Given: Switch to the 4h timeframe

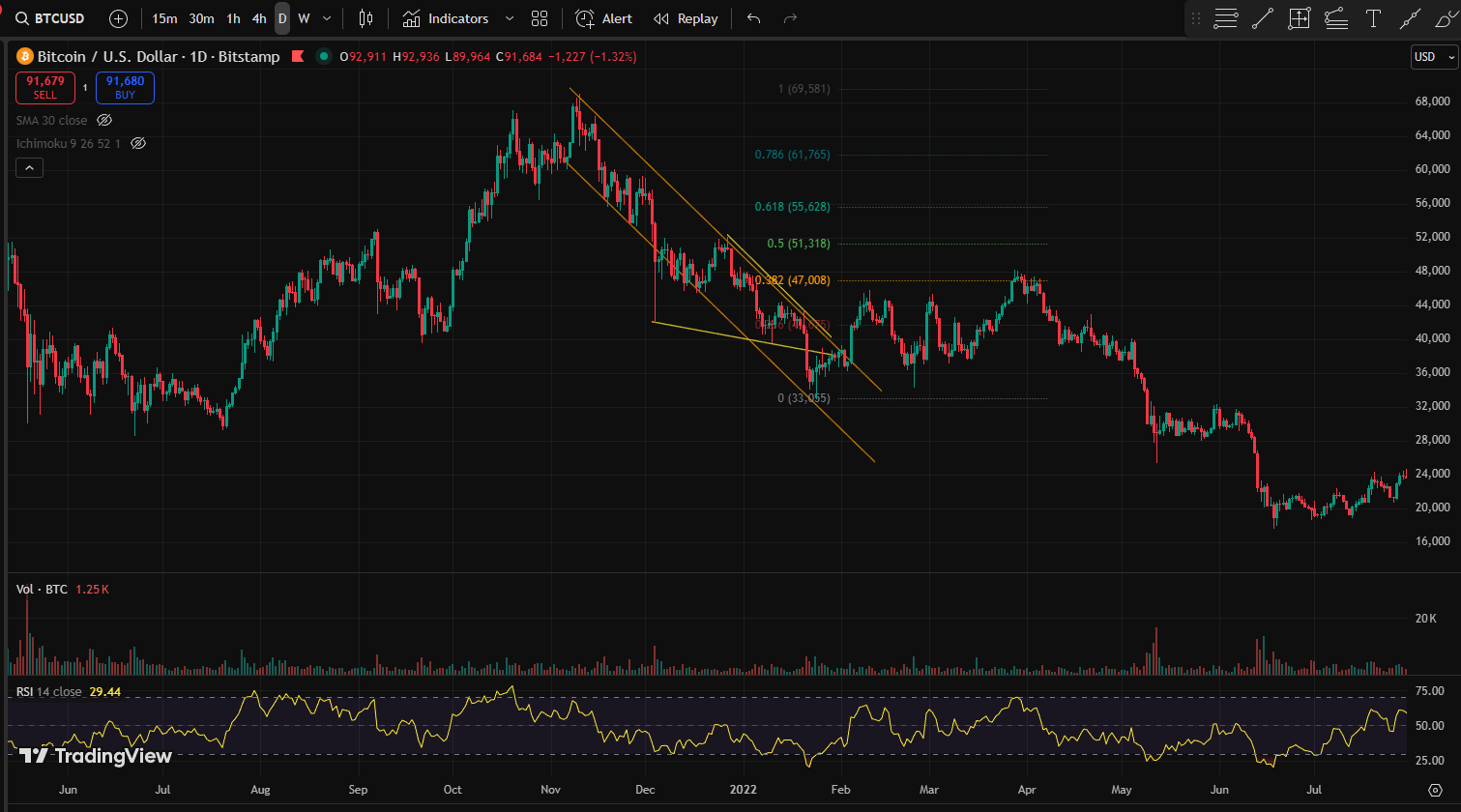Looking at the screenshot, I should click(x=259, y=18).
